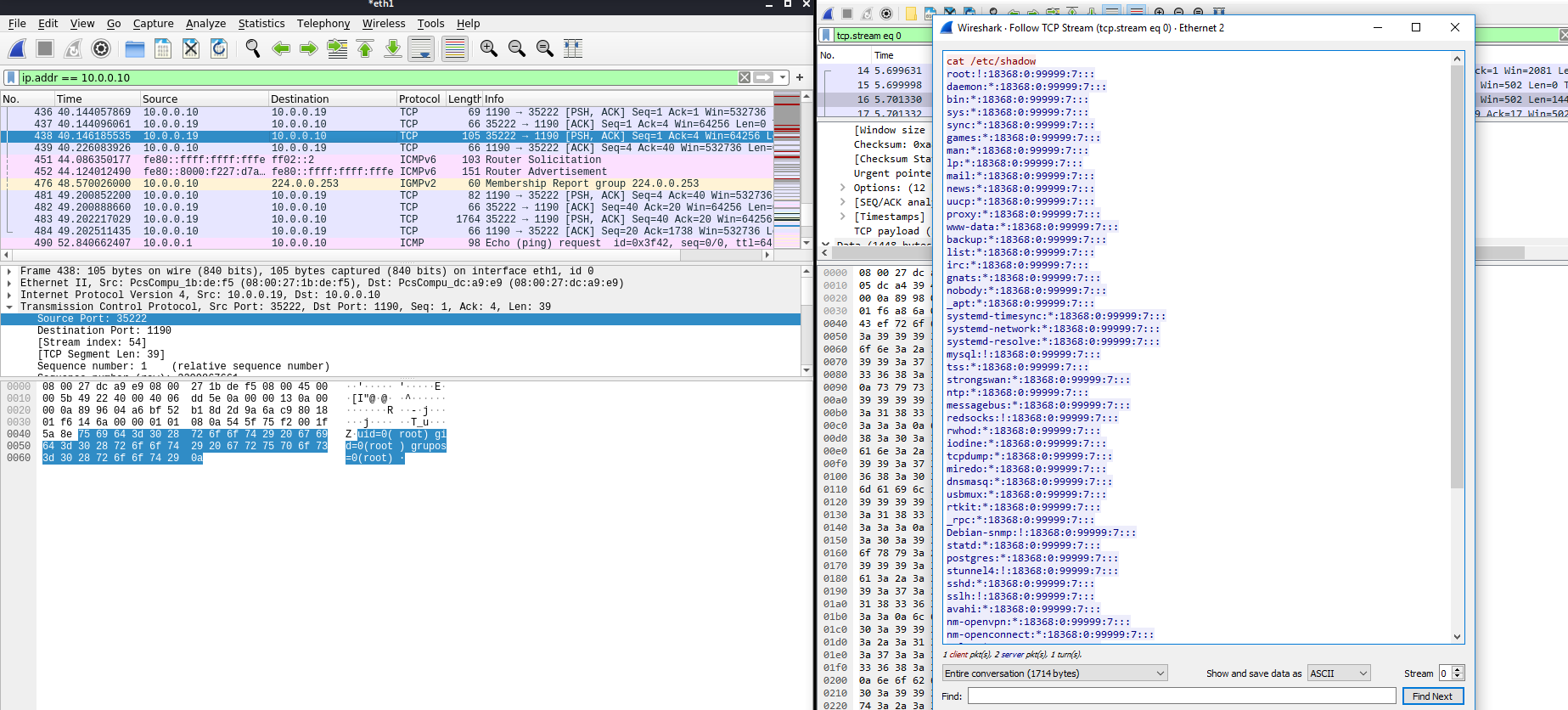Reset text to normal size
This screenshot has height=710, width=1568.
pyautogui.click(x=545, y=49)
